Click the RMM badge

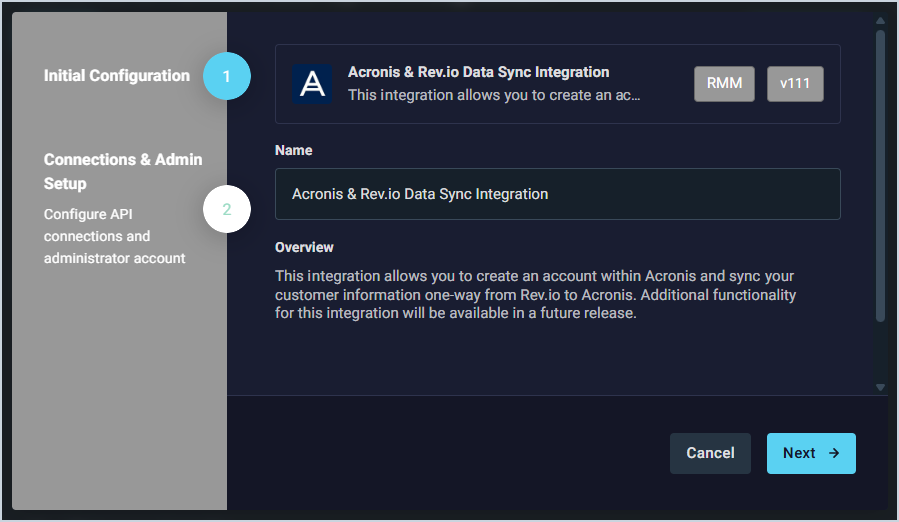coord(724,84)
